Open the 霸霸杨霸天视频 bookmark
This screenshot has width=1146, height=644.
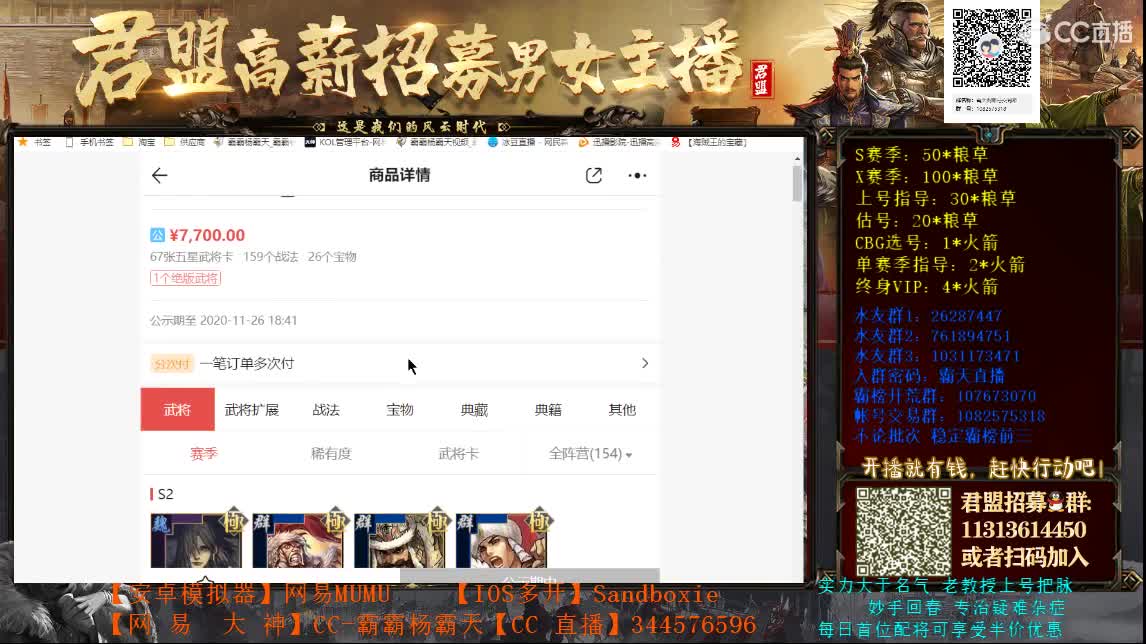click(x=436, y=142)
